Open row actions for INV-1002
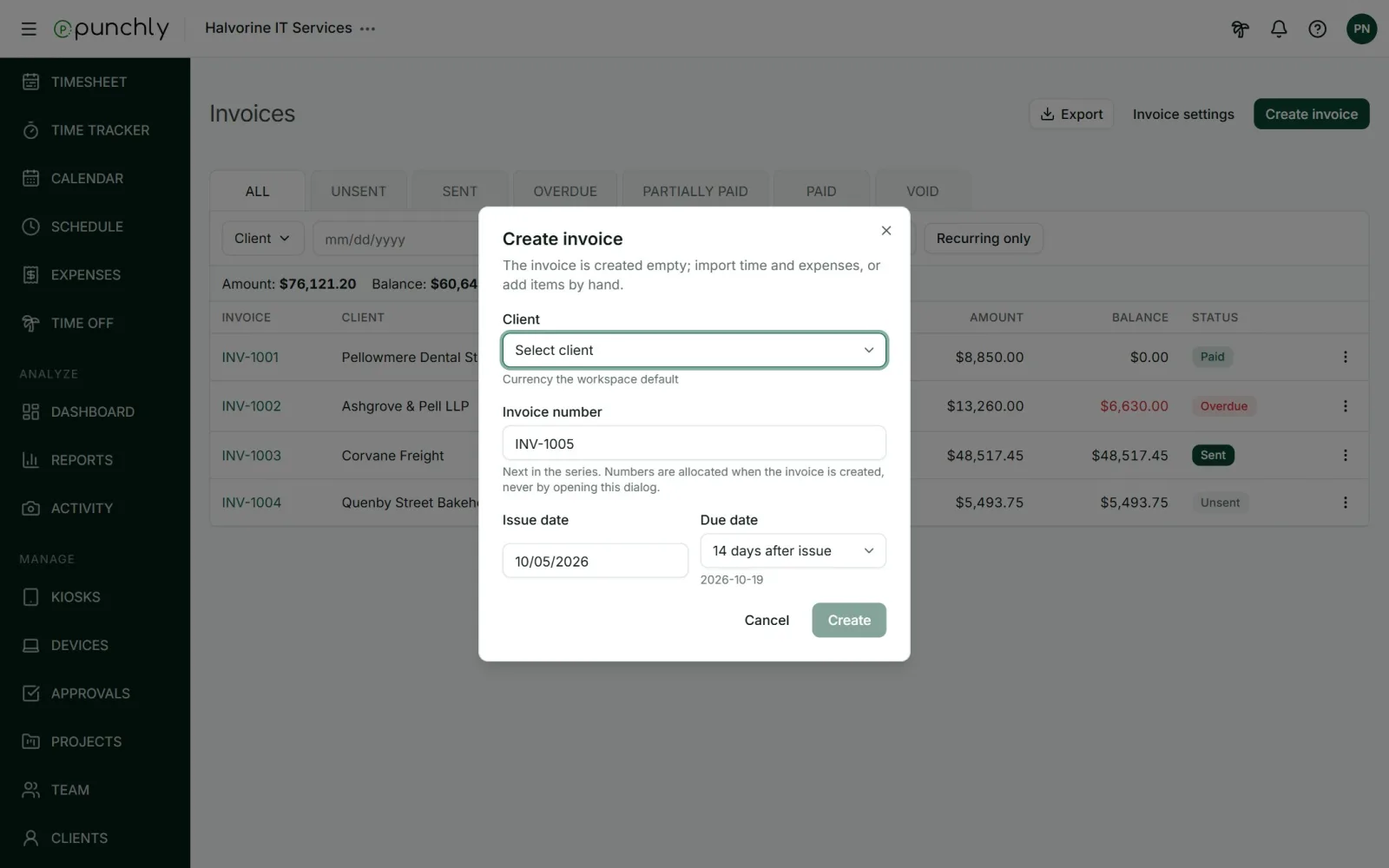The image size is (1389, 868). pyautogui.click(x=1345, y=406)
